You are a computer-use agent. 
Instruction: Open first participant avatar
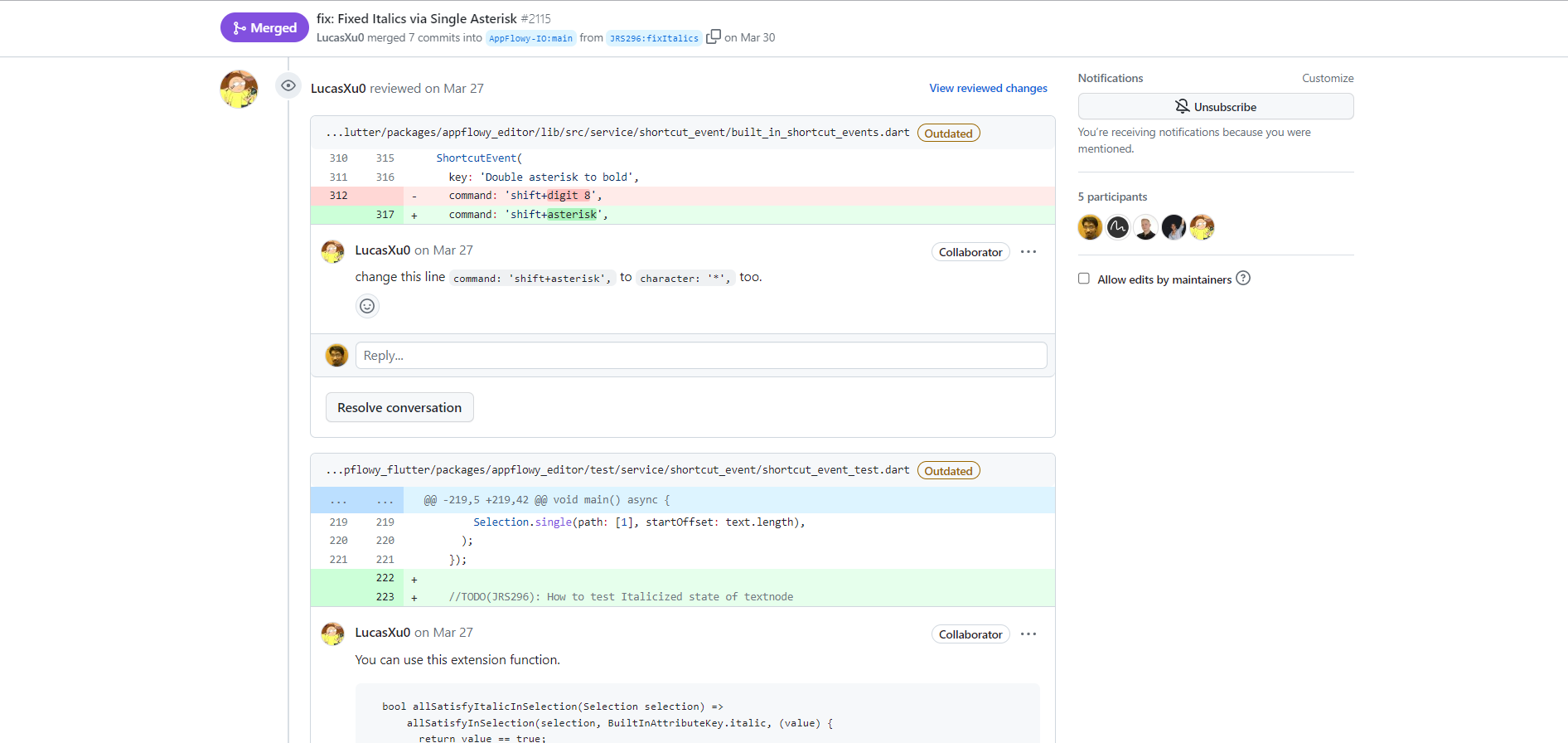(1090, 226)
